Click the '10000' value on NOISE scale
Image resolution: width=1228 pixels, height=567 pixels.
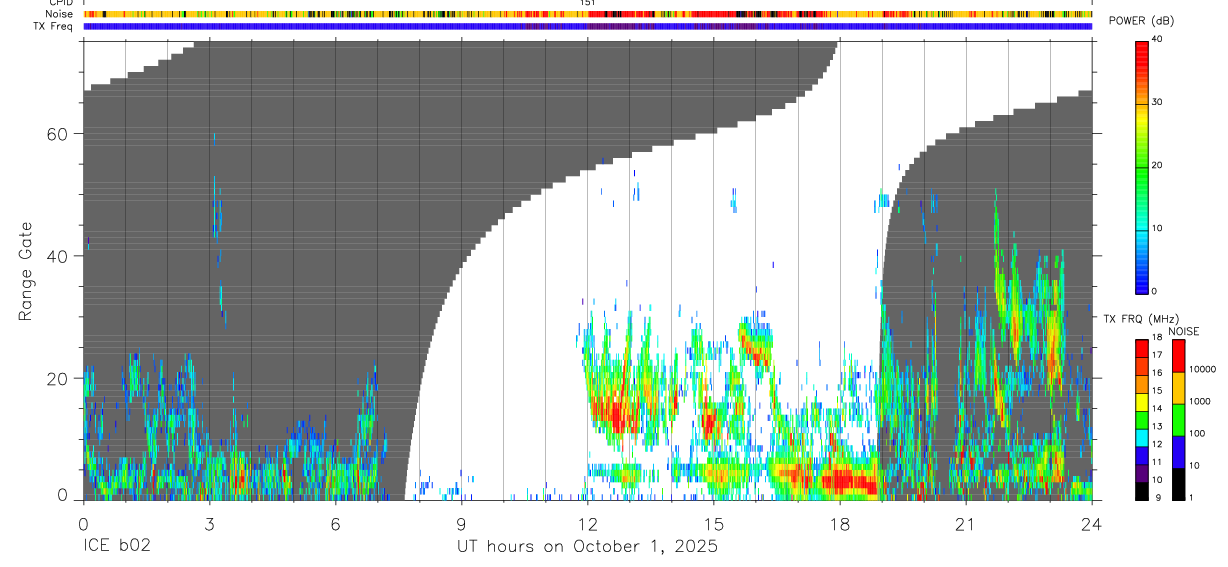click(x=1203, y=369)
